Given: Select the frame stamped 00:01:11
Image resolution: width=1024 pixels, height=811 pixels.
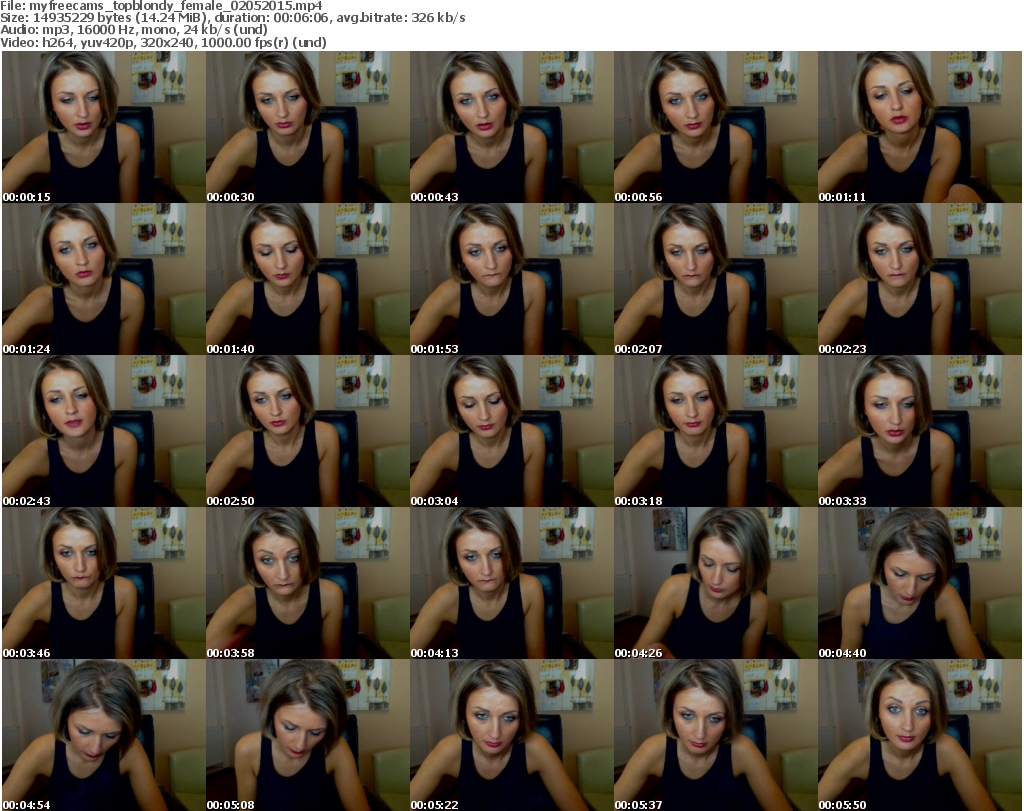Looking at the screenshot, I should [920, 127].
